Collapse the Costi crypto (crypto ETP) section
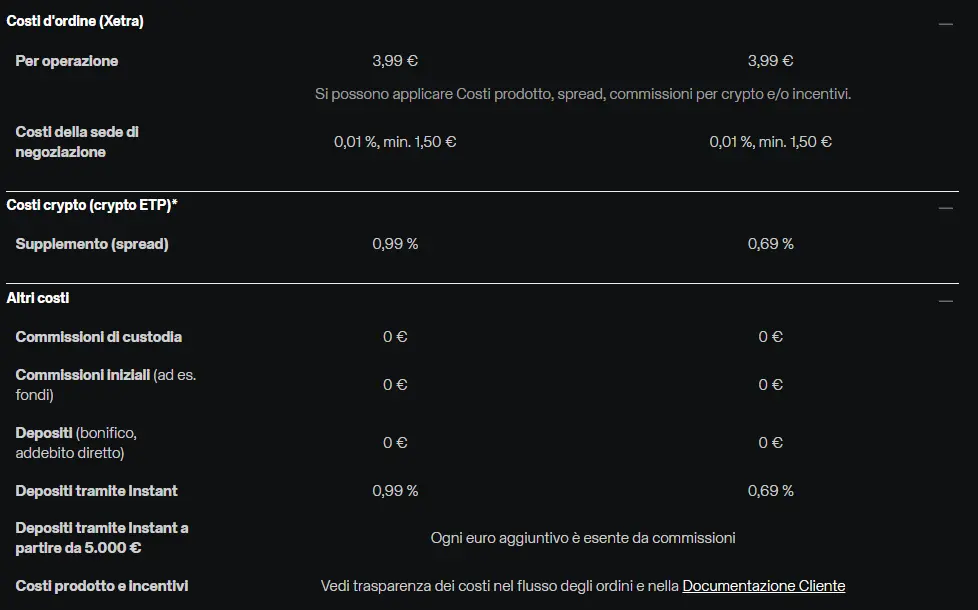The height and width of the screenshot is (610, 978). [946, 208]
